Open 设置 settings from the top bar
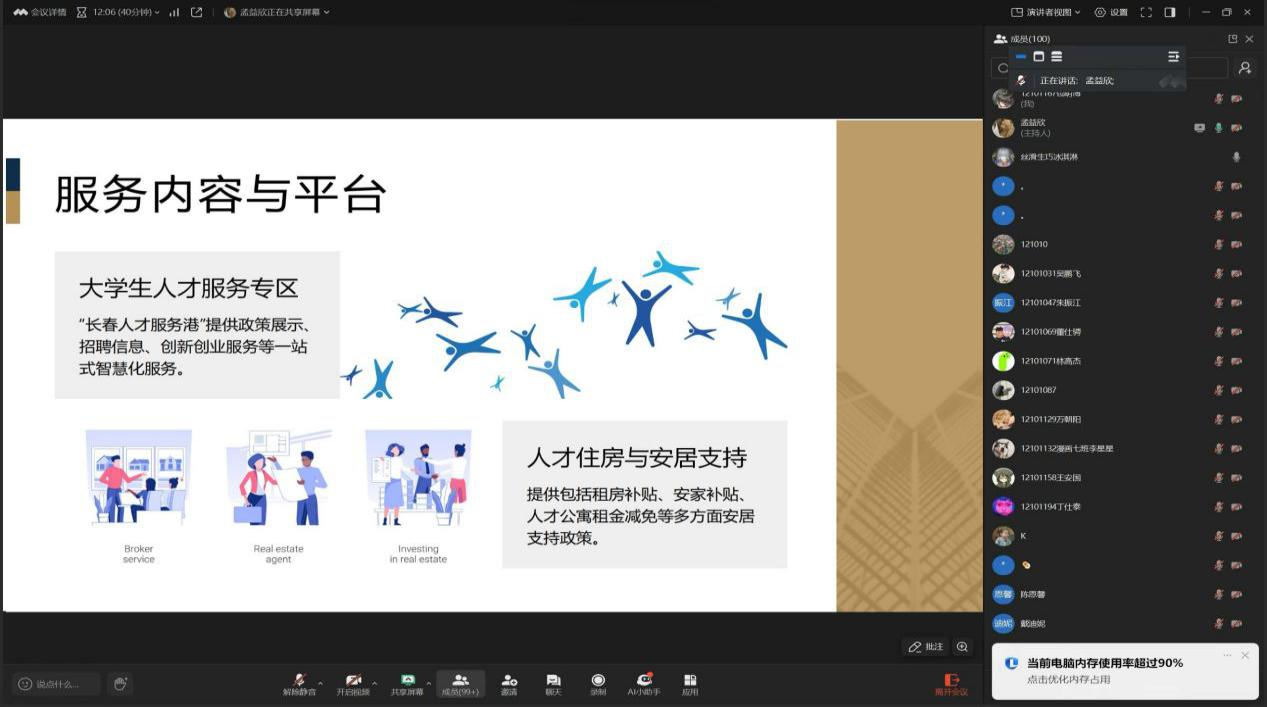This screenshot has height=707, width=1267. click(x=1111, y=12)
